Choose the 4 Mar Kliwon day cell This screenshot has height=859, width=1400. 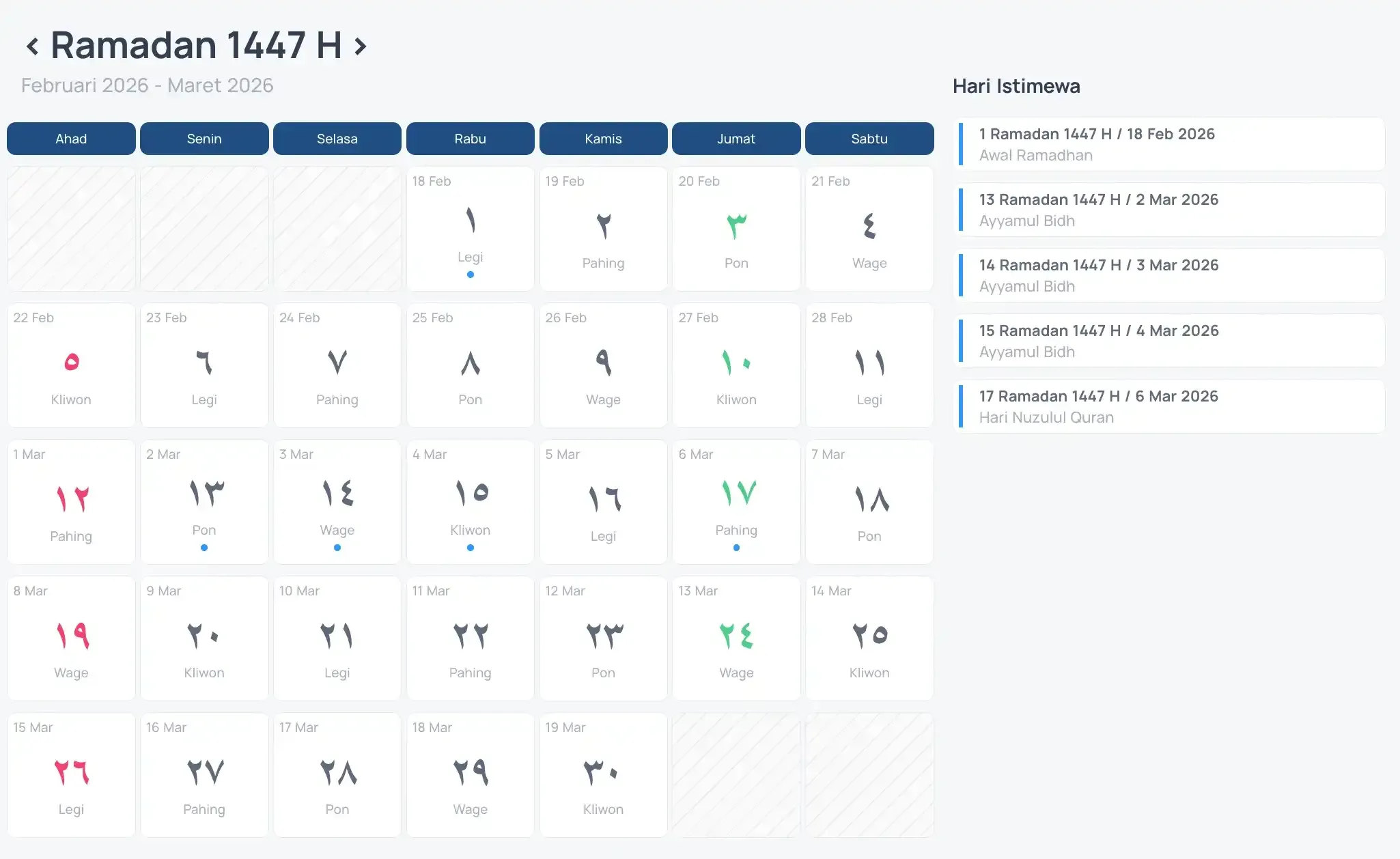(470, 502)
